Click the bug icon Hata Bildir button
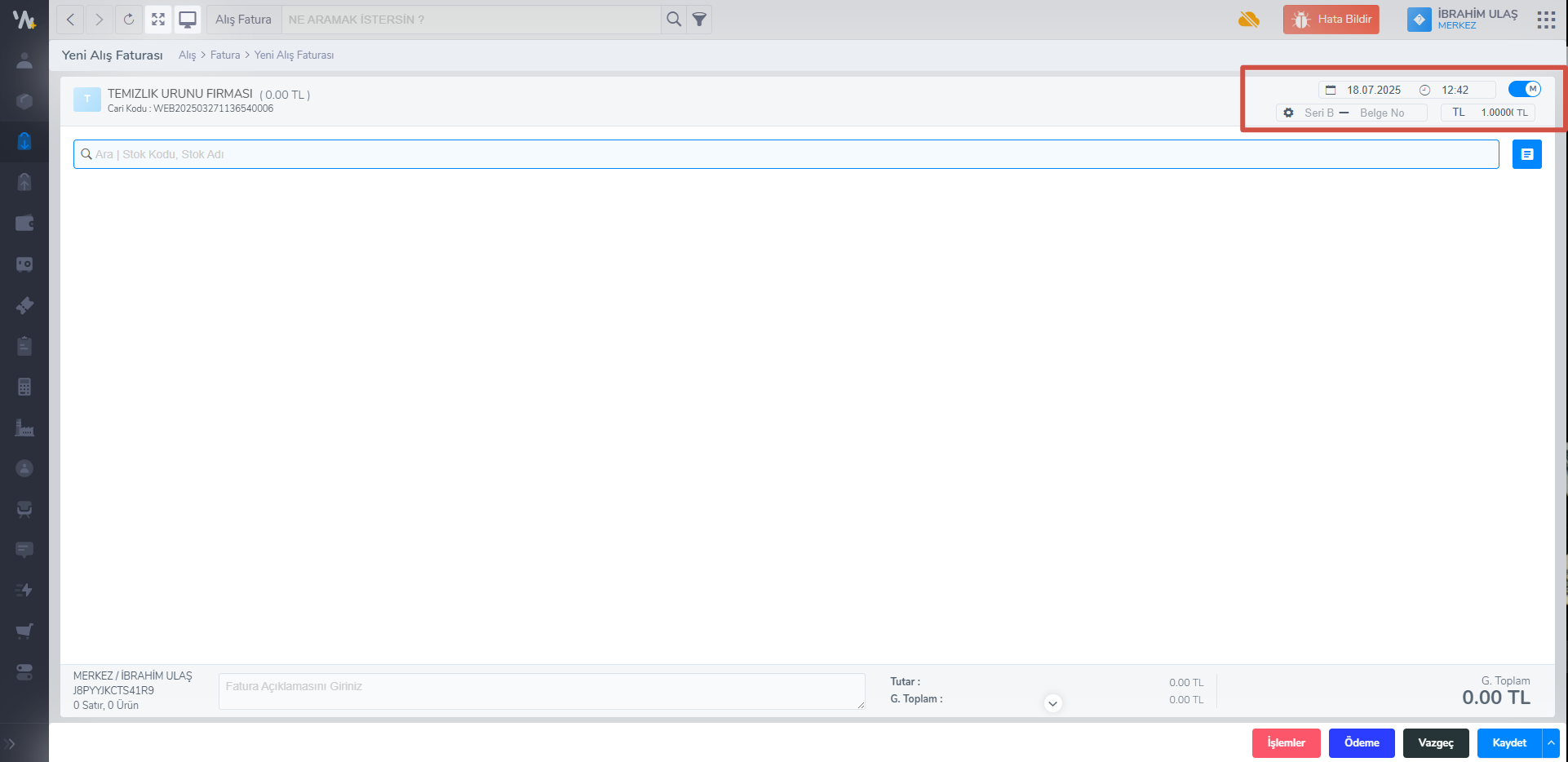The width and height of the screenshot is (1568, 762). [1331, 20]
